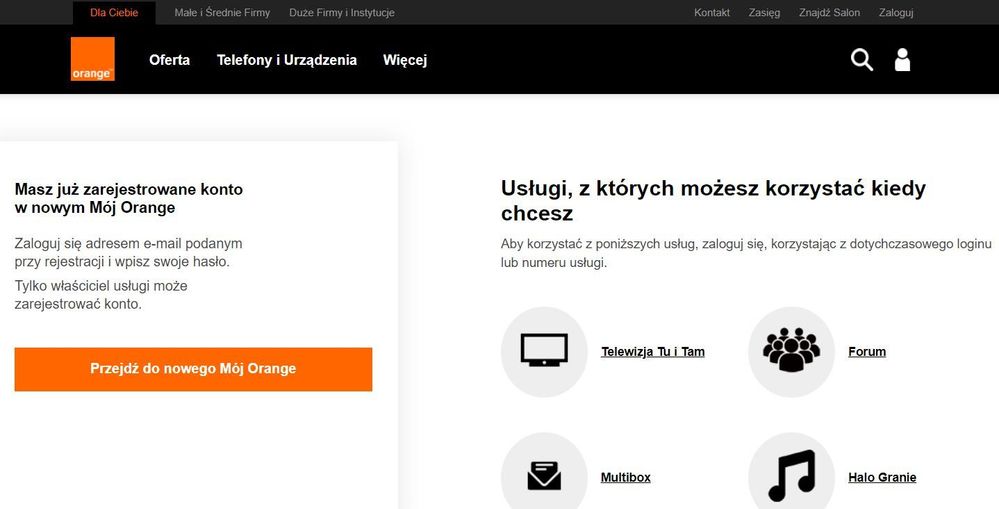This screenshot has width=999, height=509.
Task: Click text Tylko właściciel usługi może zarejestrować konto
Action: (x=101, y=295)
